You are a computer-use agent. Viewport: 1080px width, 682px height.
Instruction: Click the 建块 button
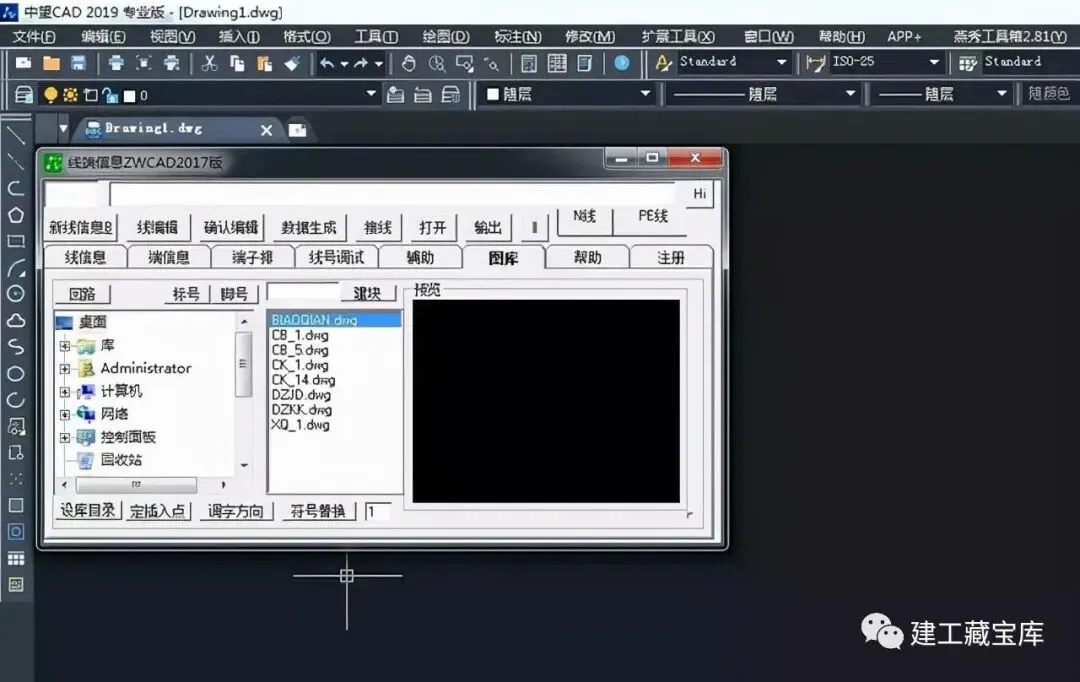tap(367, 293)
